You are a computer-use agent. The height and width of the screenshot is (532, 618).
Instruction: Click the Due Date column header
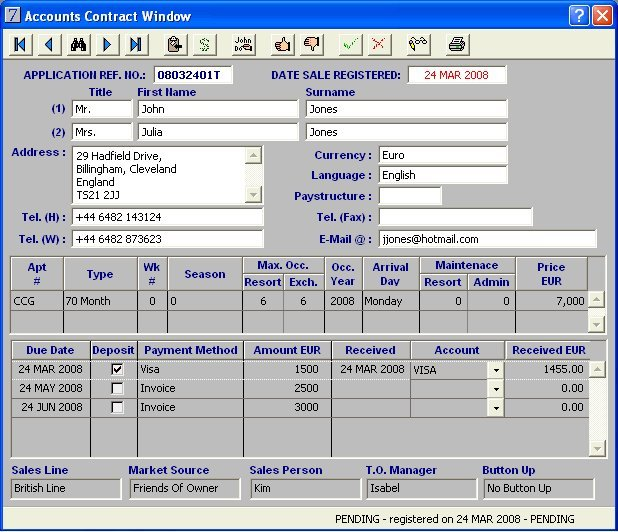(x=50, y=350)
